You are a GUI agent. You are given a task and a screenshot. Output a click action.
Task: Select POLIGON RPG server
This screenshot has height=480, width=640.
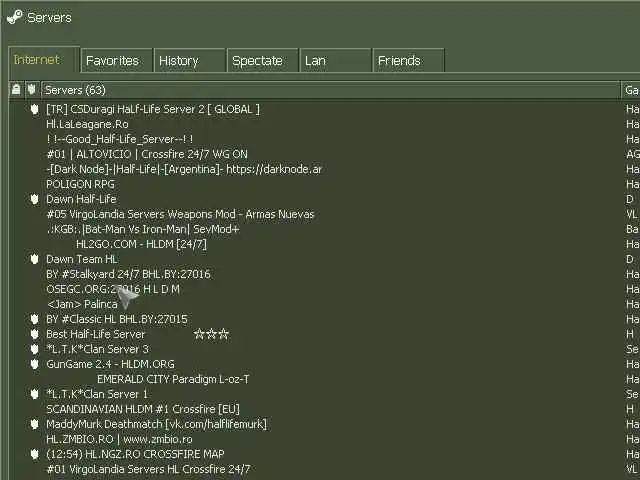(80, 184)
